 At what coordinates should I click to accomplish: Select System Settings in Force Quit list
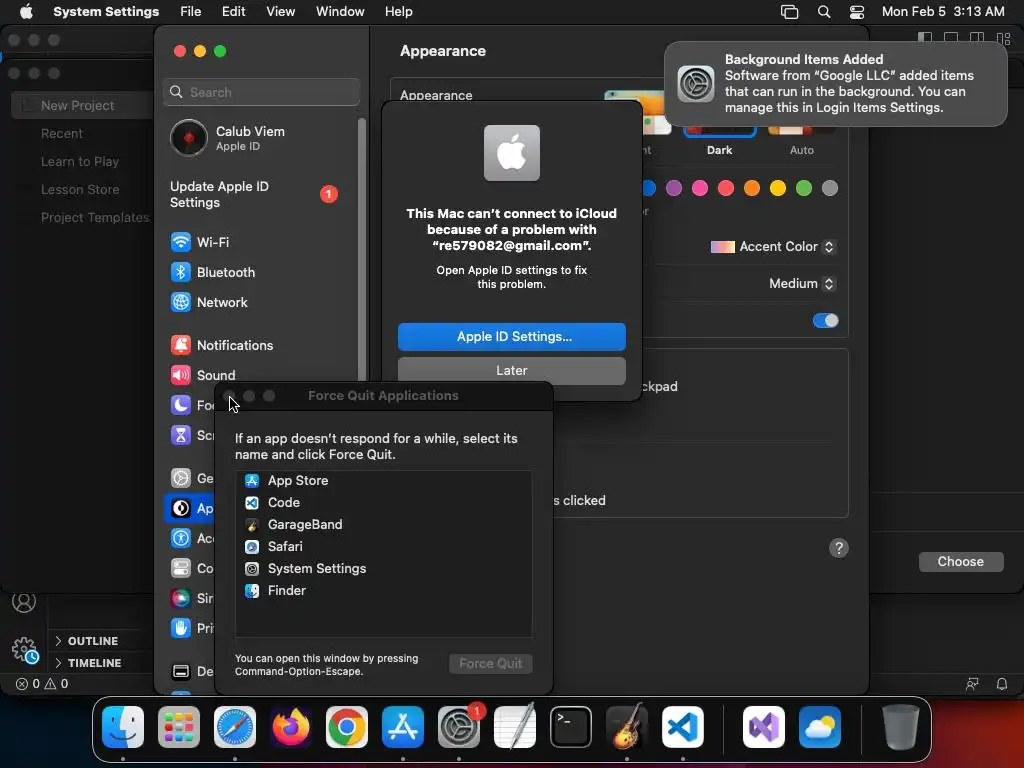pos(383,569)
